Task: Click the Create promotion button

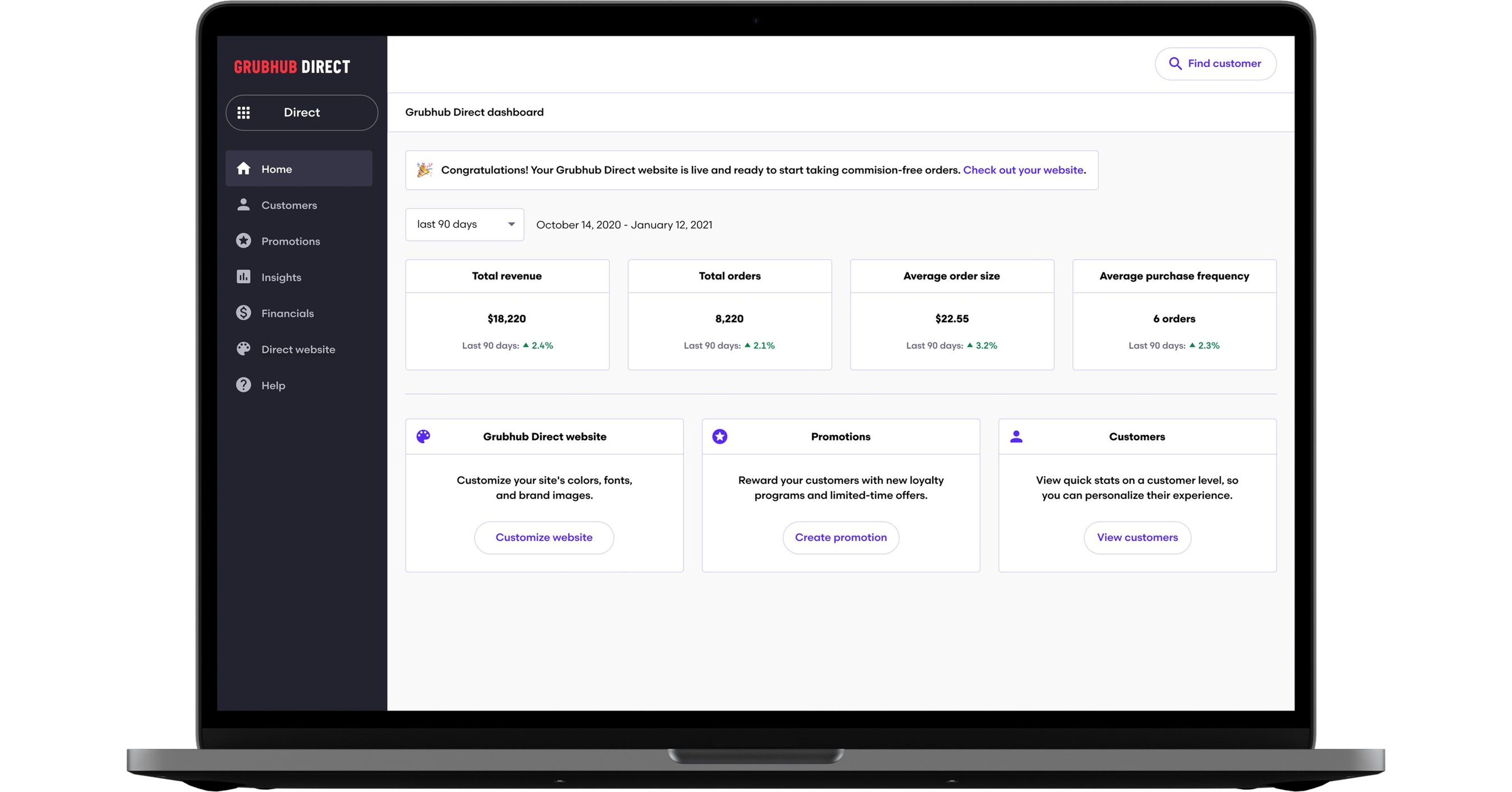Action: (x=841, y=537)
